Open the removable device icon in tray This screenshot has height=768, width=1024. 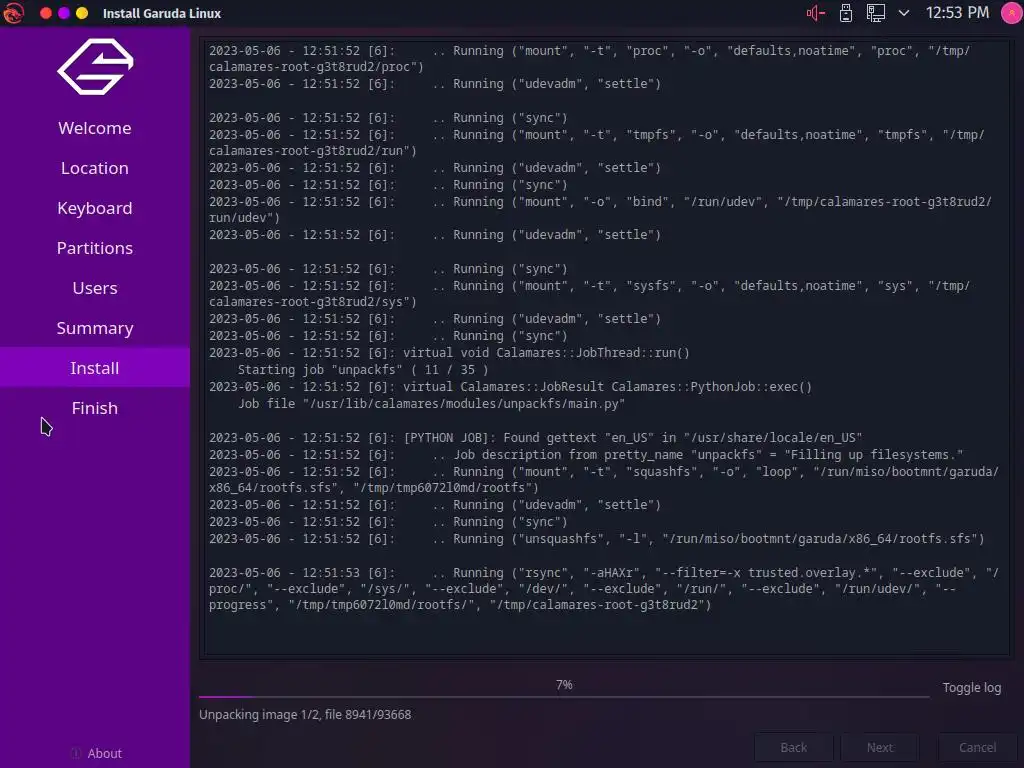coord(846,13)
